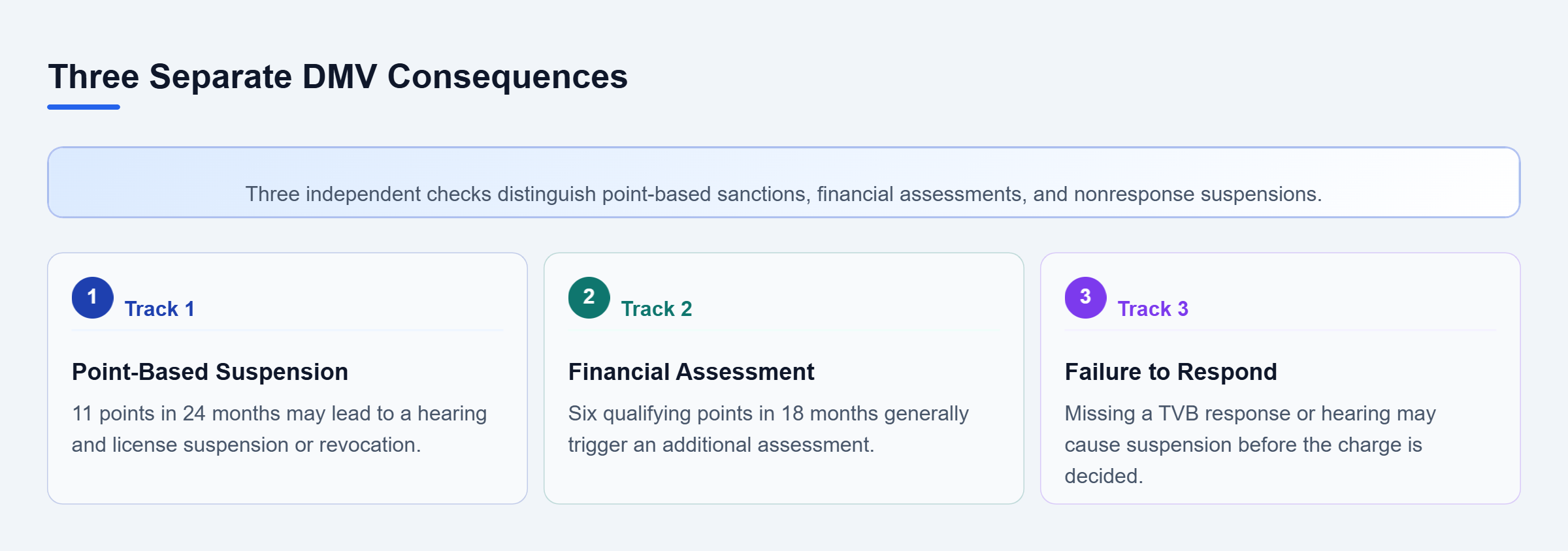Click the three independent checks summary banner
1568x551 pixels.
784,182
